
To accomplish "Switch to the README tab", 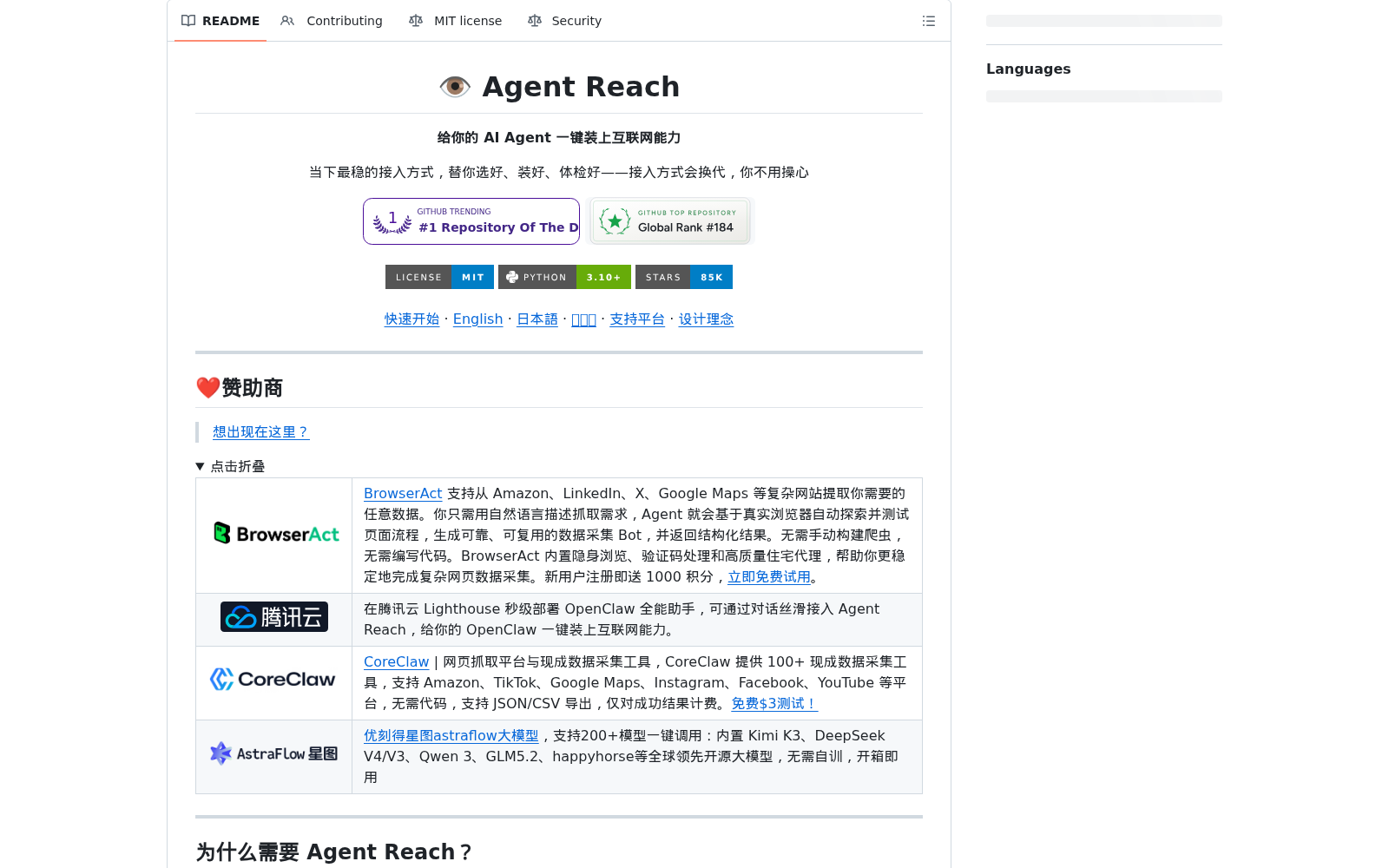I will click(x=221, y=21).
